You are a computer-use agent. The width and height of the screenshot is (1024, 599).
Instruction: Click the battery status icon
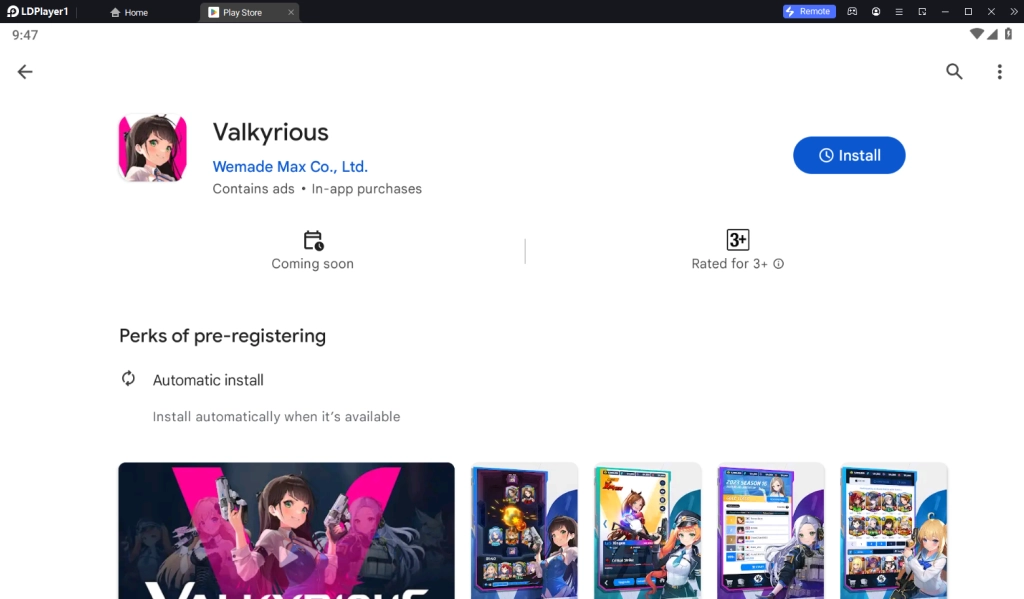pos(1008,34)
